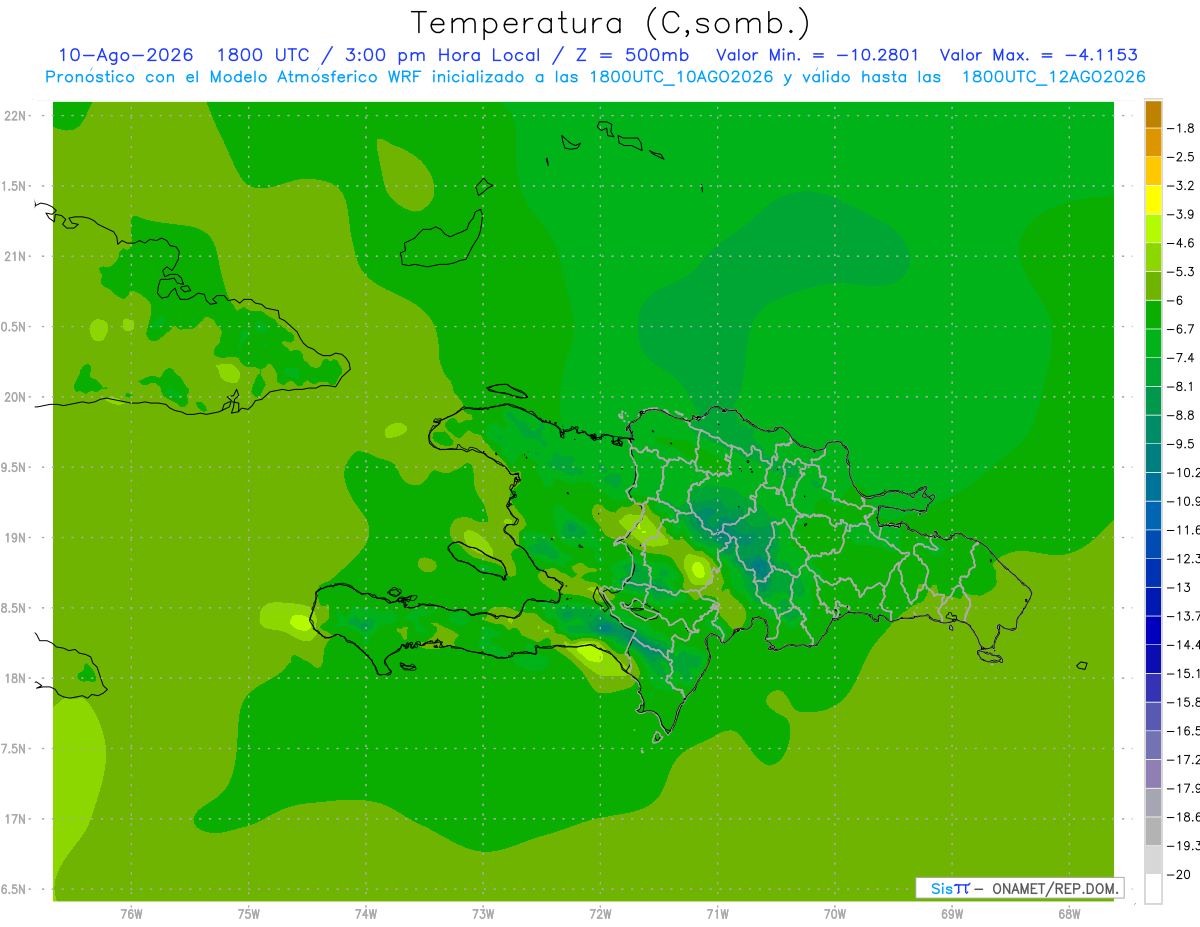Click the '71W' longitude axis label
The image size is (1200, 927).
[717, 914]
